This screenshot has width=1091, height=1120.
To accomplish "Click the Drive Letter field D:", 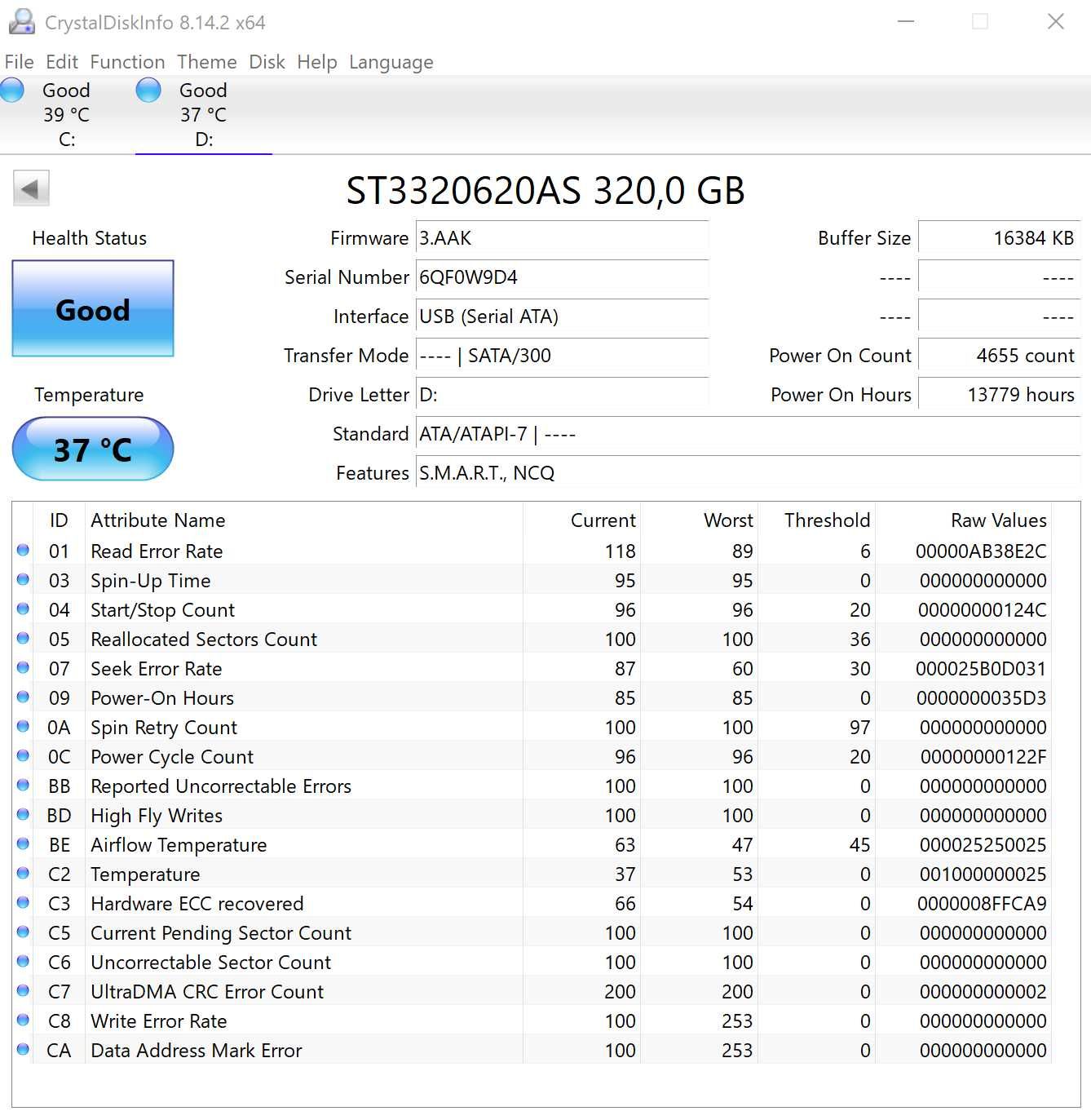I will point(562,395).
